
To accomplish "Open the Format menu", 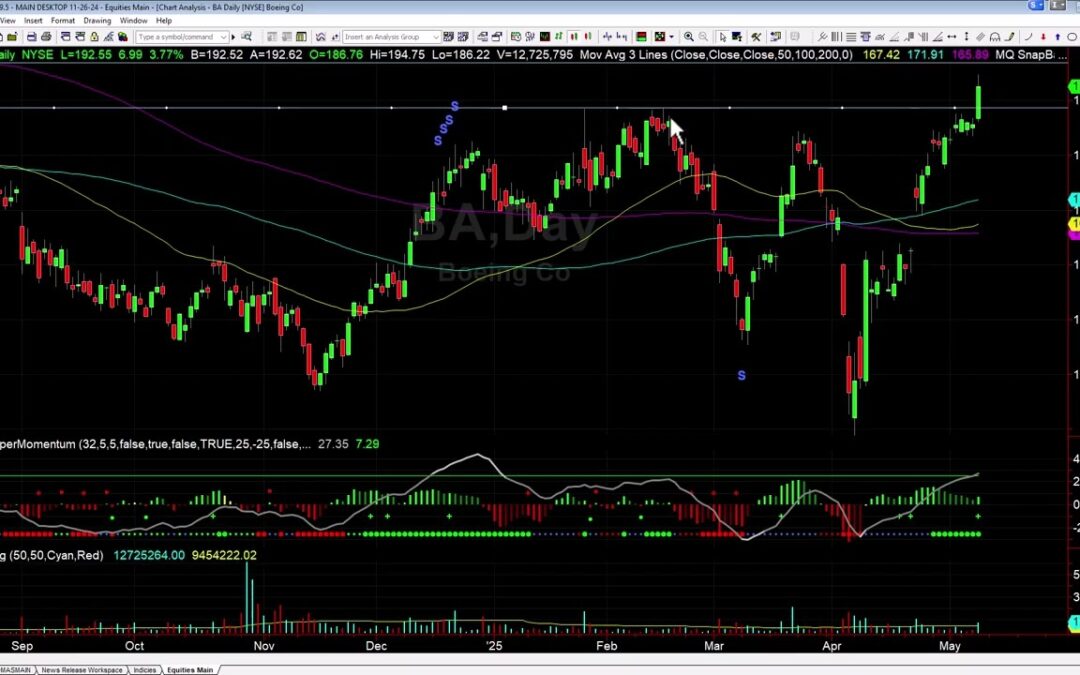I will (x=63, y=21).
